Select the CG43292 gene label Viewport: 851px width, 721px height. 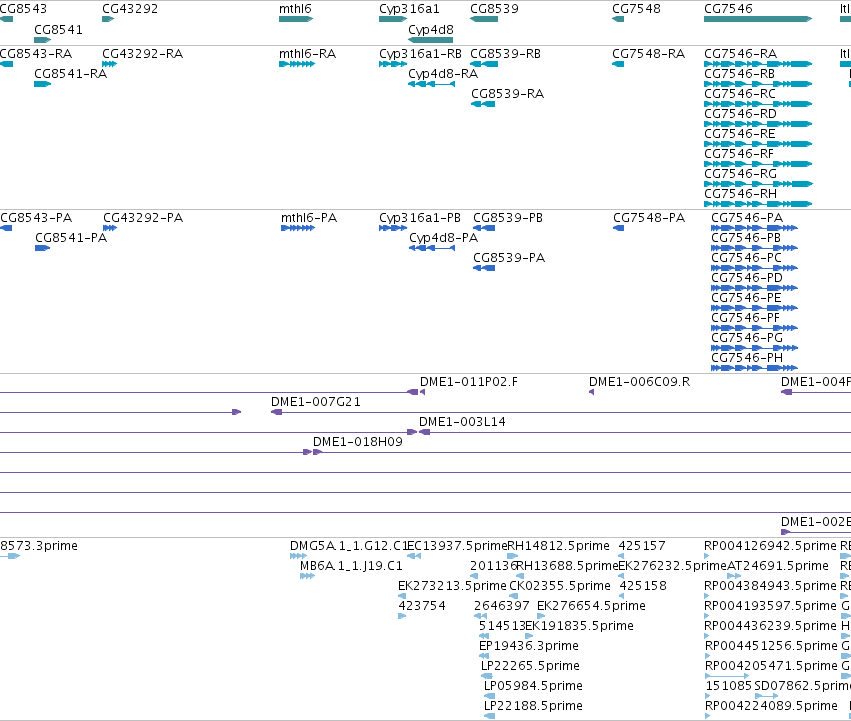click(x=130, y=9)
